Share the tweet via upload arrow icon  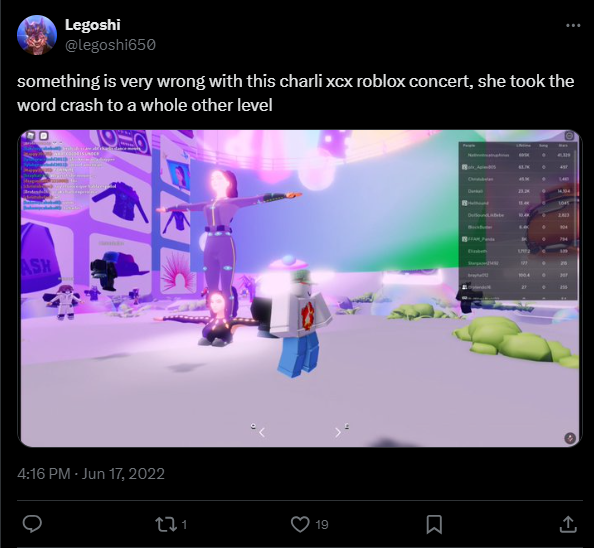tap(568, 525)
